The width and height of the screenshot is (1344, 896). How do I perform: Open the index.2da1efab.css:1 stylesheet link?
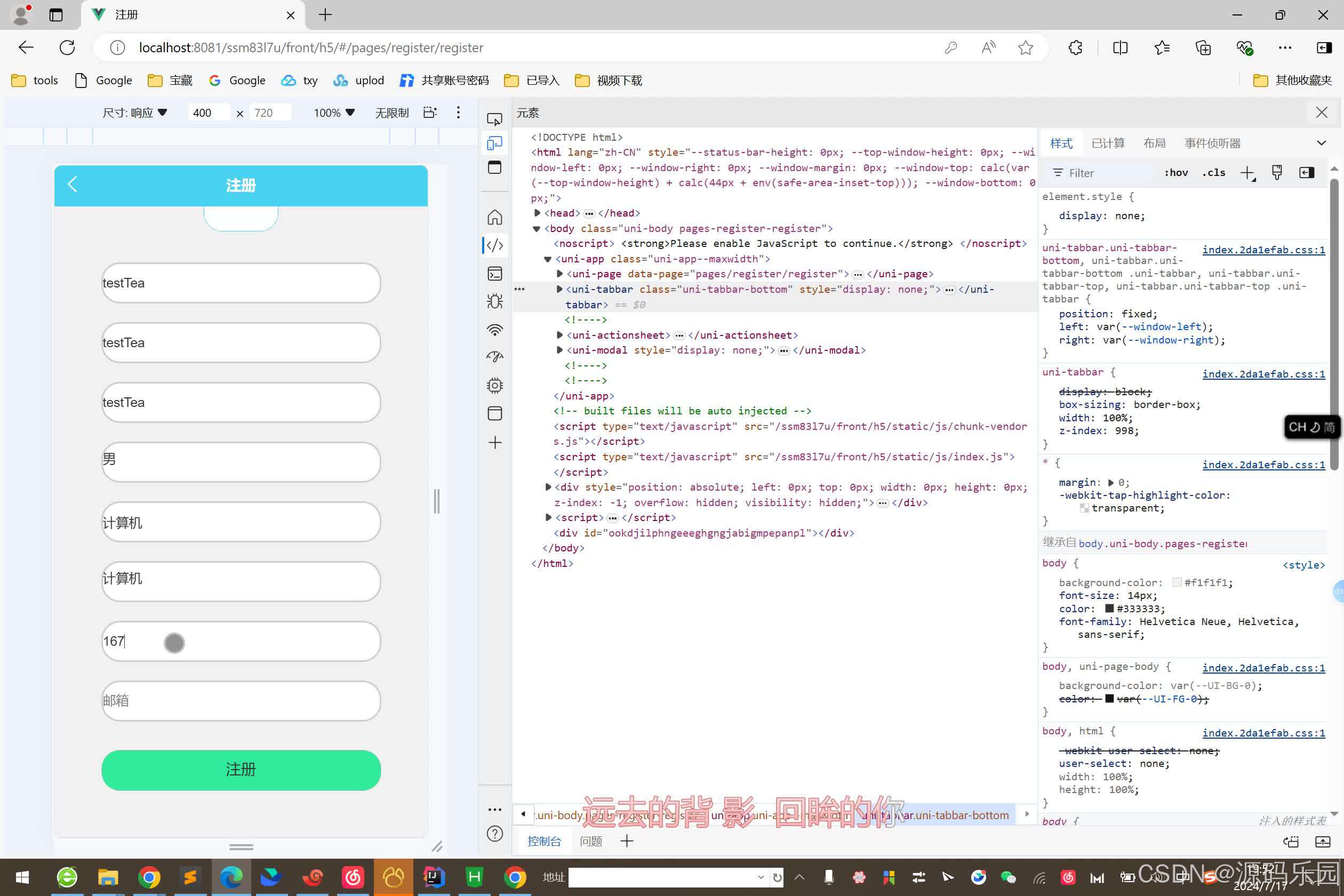[1263, 250]
